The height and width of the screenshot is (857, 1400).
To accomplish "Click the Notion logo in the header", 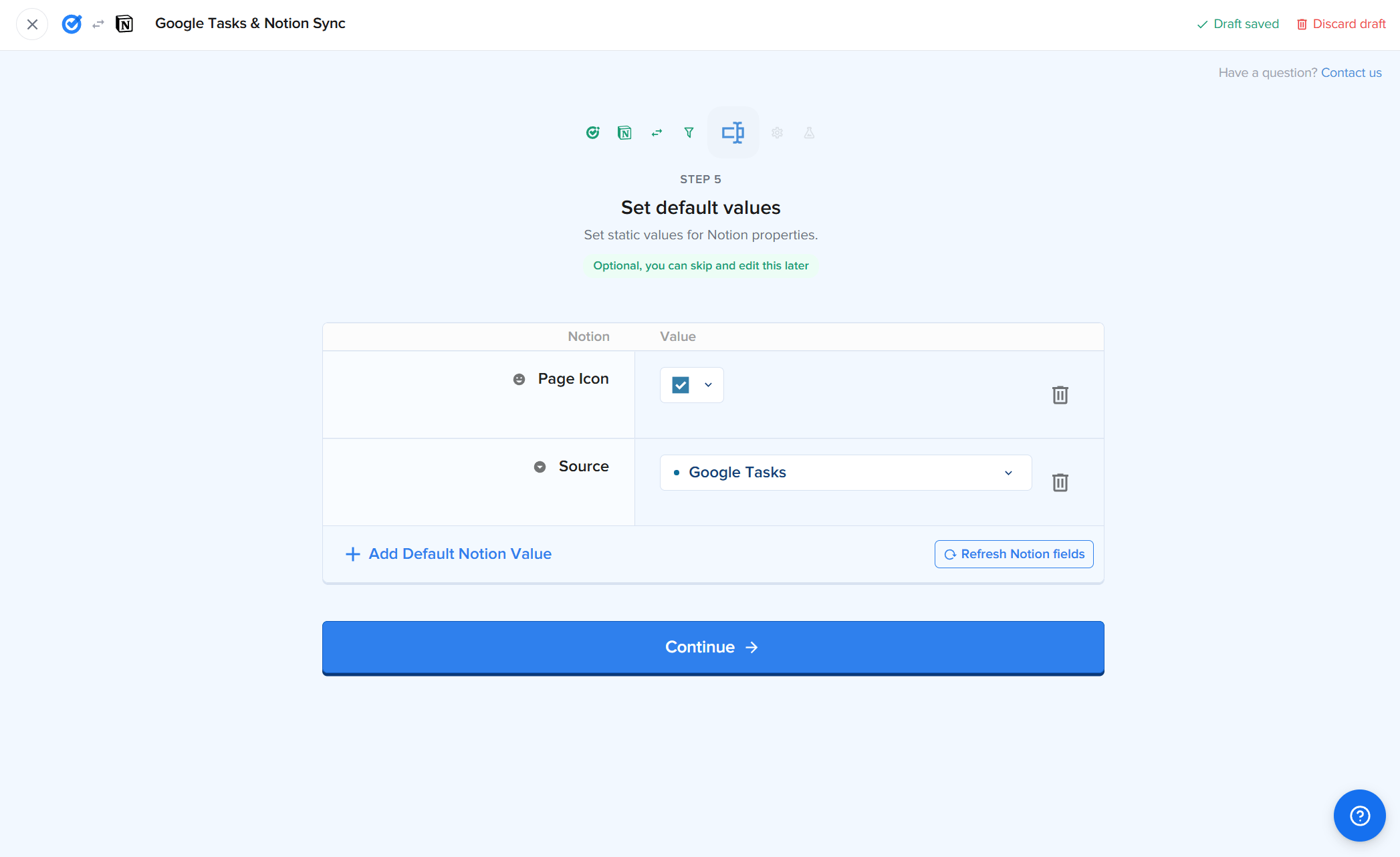I will pos(124,24).
